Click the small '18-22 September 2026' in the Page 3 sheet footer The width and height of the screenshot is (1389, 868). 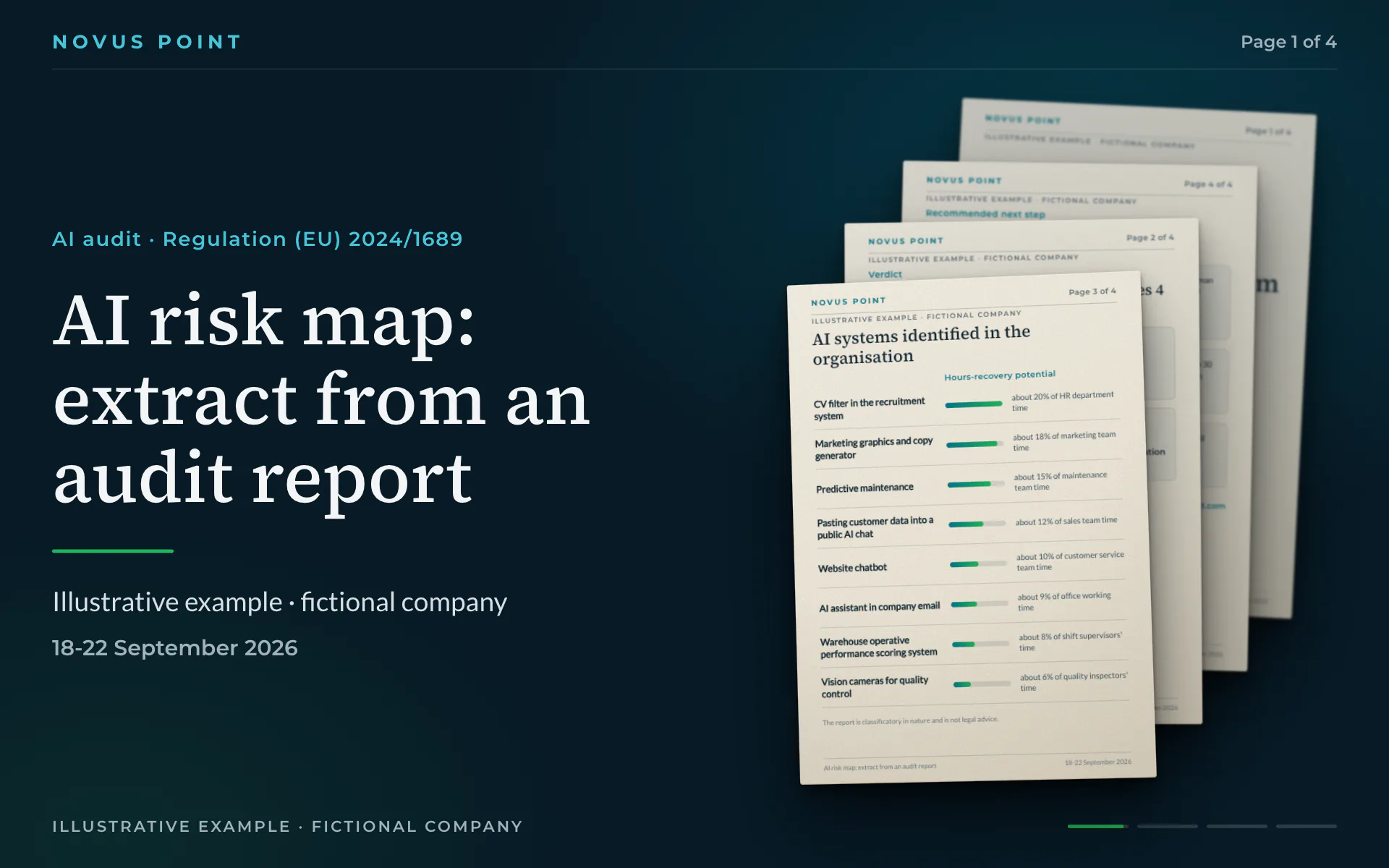pos(1097,762)
